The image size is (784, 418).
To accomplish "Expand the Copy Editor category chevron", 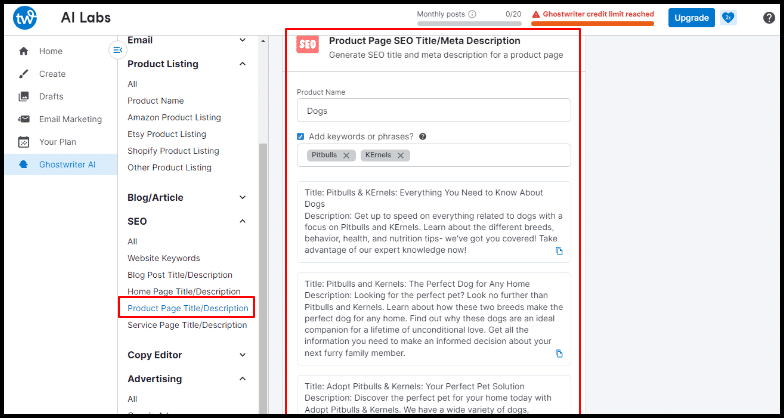I will (x=242, y=355).
